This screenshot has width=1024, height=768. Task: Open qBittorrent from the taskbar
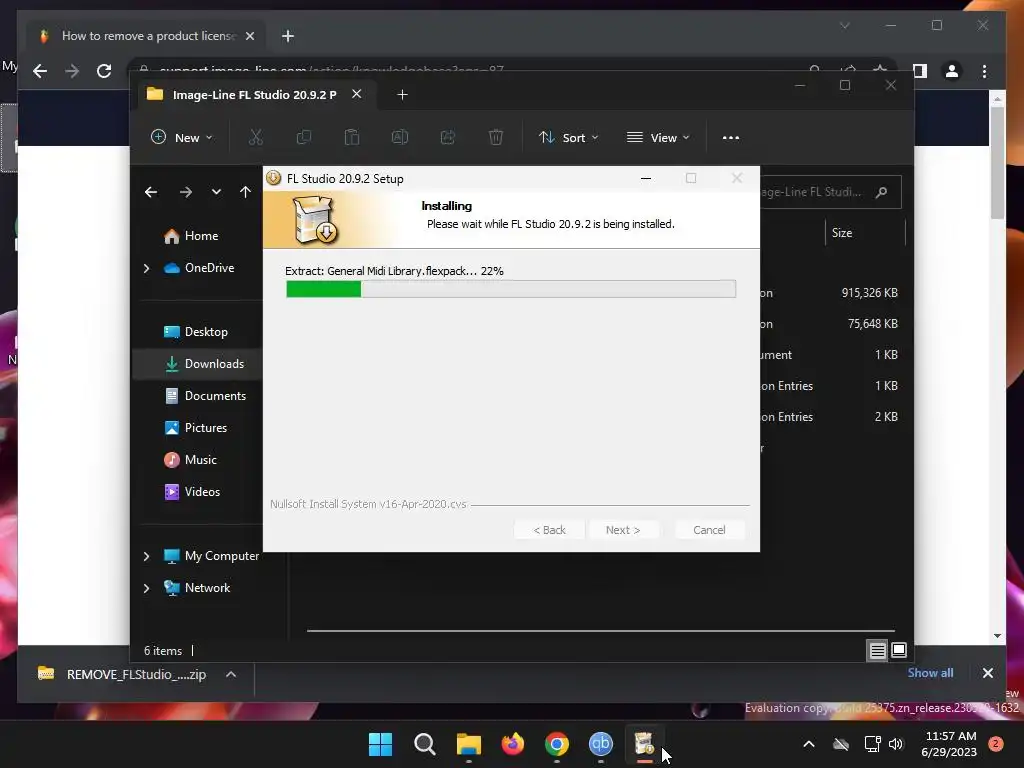(601, 744)
